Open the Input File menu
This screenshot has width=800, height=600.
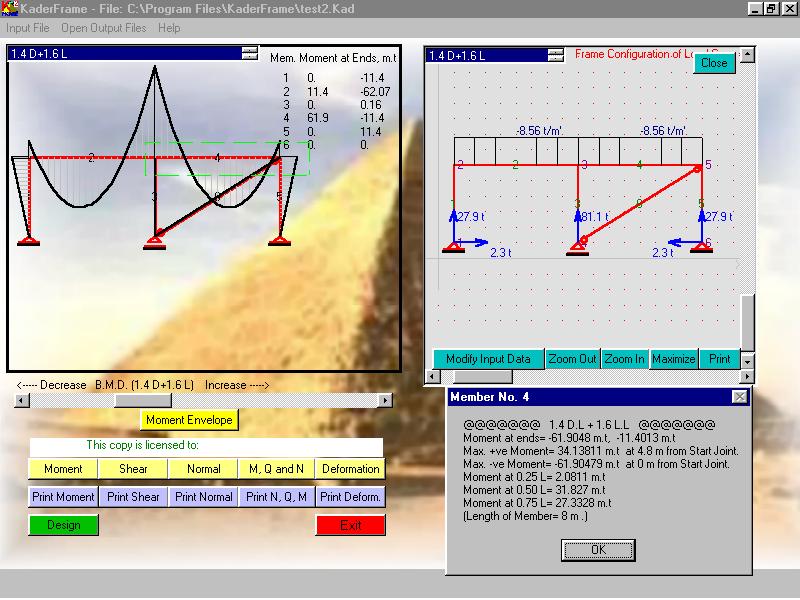28,28
